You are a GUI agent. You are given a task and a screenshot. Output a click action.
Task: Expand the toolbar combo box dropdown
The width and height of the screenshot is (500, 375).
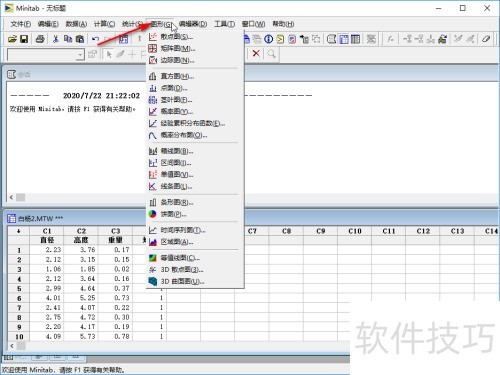tap(80, 54)
